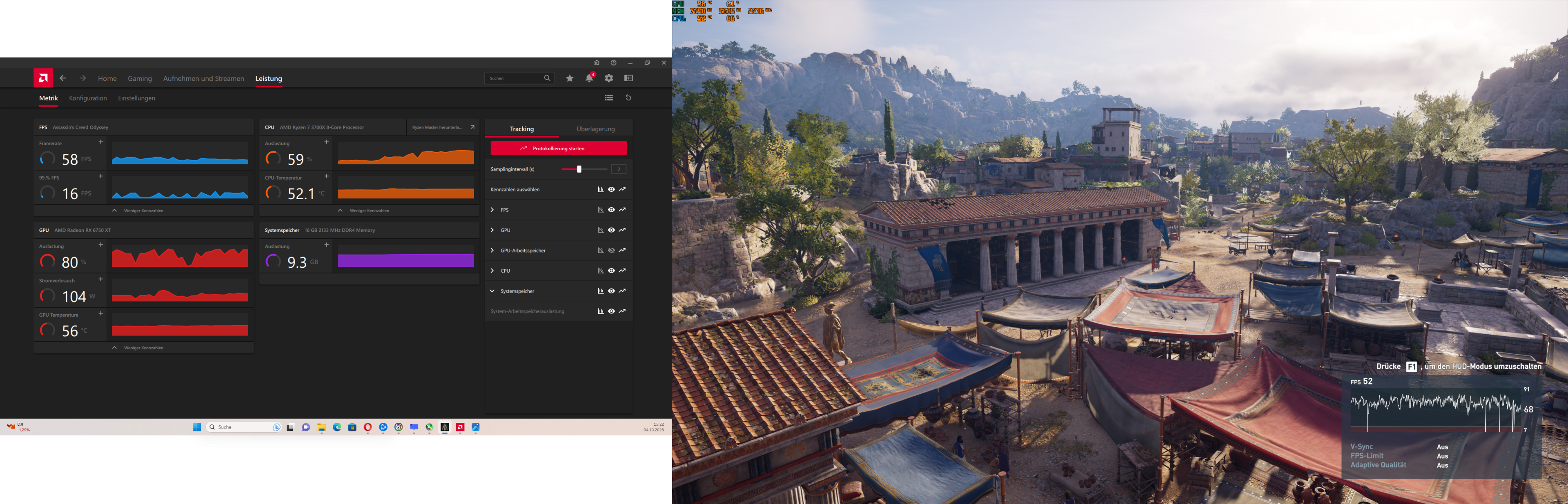The height and width of the screenshot is (504, 1568).
Task: Select Tracking tab
Action: coord(522,129)
